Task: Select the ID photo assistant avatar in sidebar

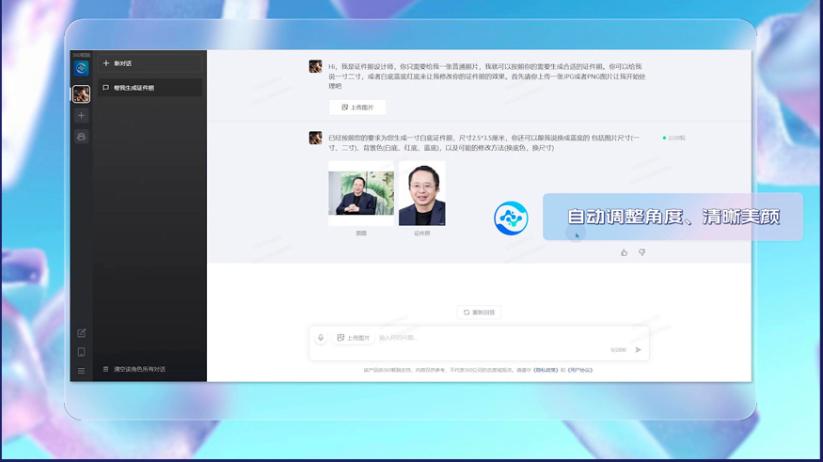Action: coord(81,94)
